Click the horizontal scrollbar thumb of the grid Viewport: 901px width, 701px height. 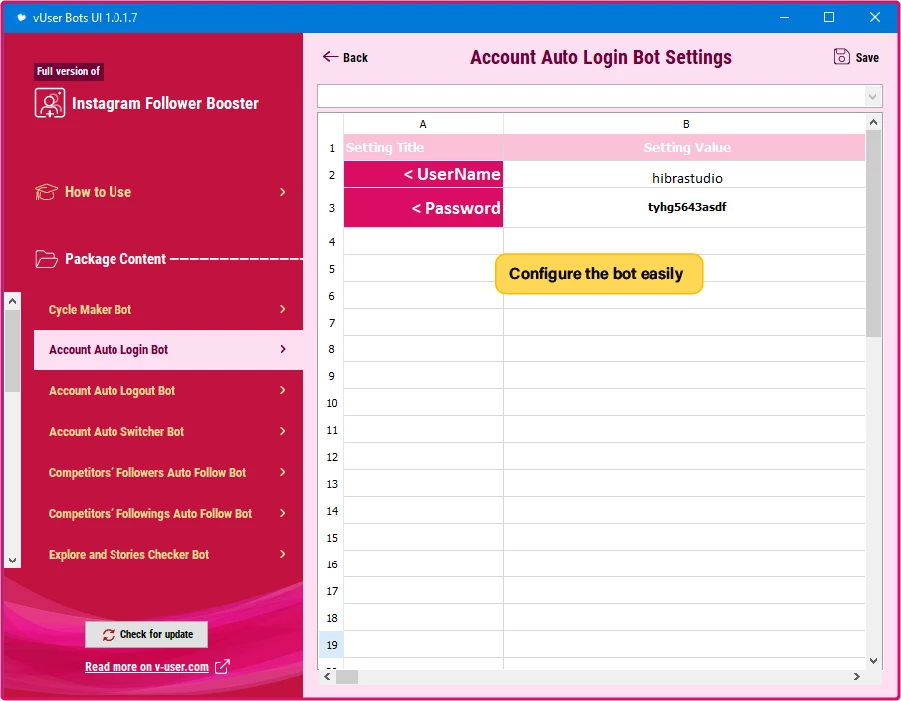(346, 677)
